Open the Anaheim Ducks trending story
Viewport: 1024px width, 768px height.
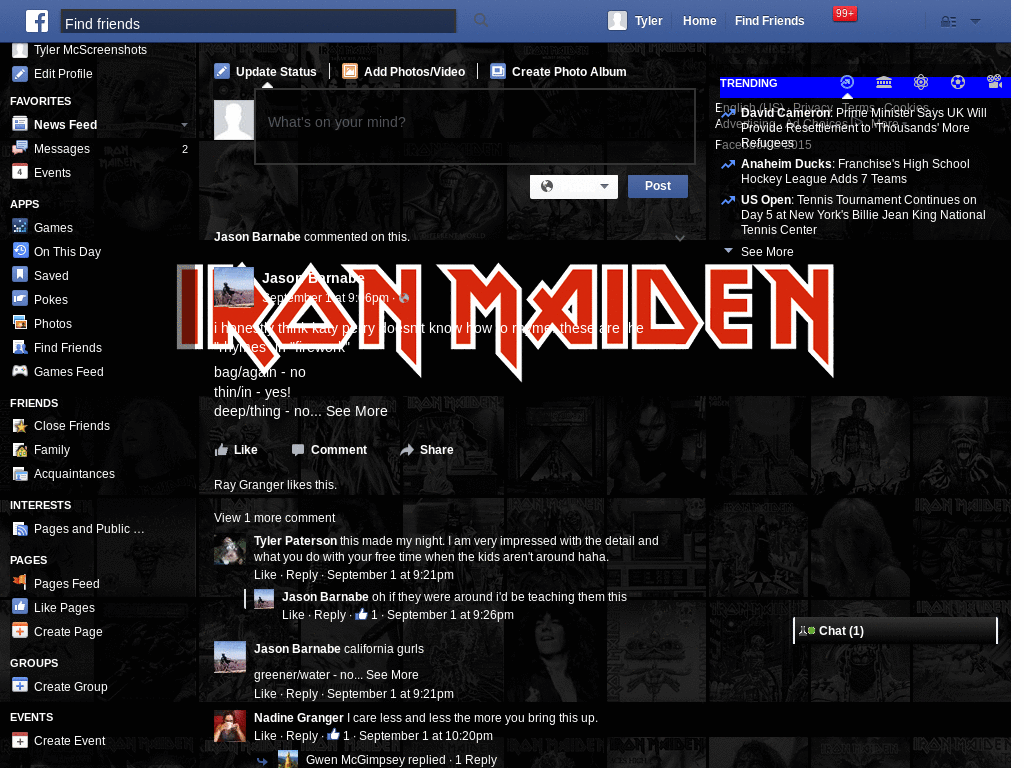tap(855, 172)
